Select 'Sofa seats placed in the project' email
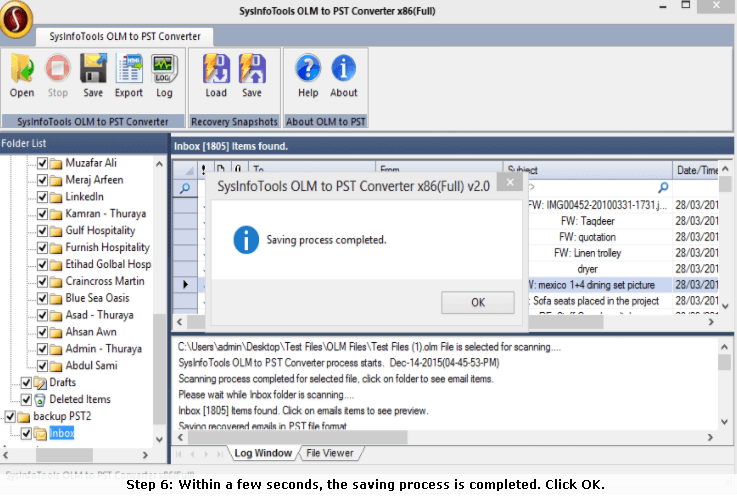Screen dimensions: 737x498 [596, 301]
